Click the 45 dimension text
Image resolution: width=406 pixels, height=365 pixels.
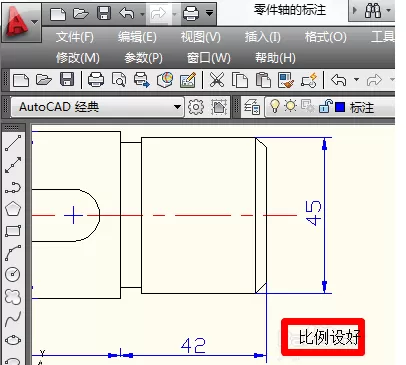[x=313, y=213]
